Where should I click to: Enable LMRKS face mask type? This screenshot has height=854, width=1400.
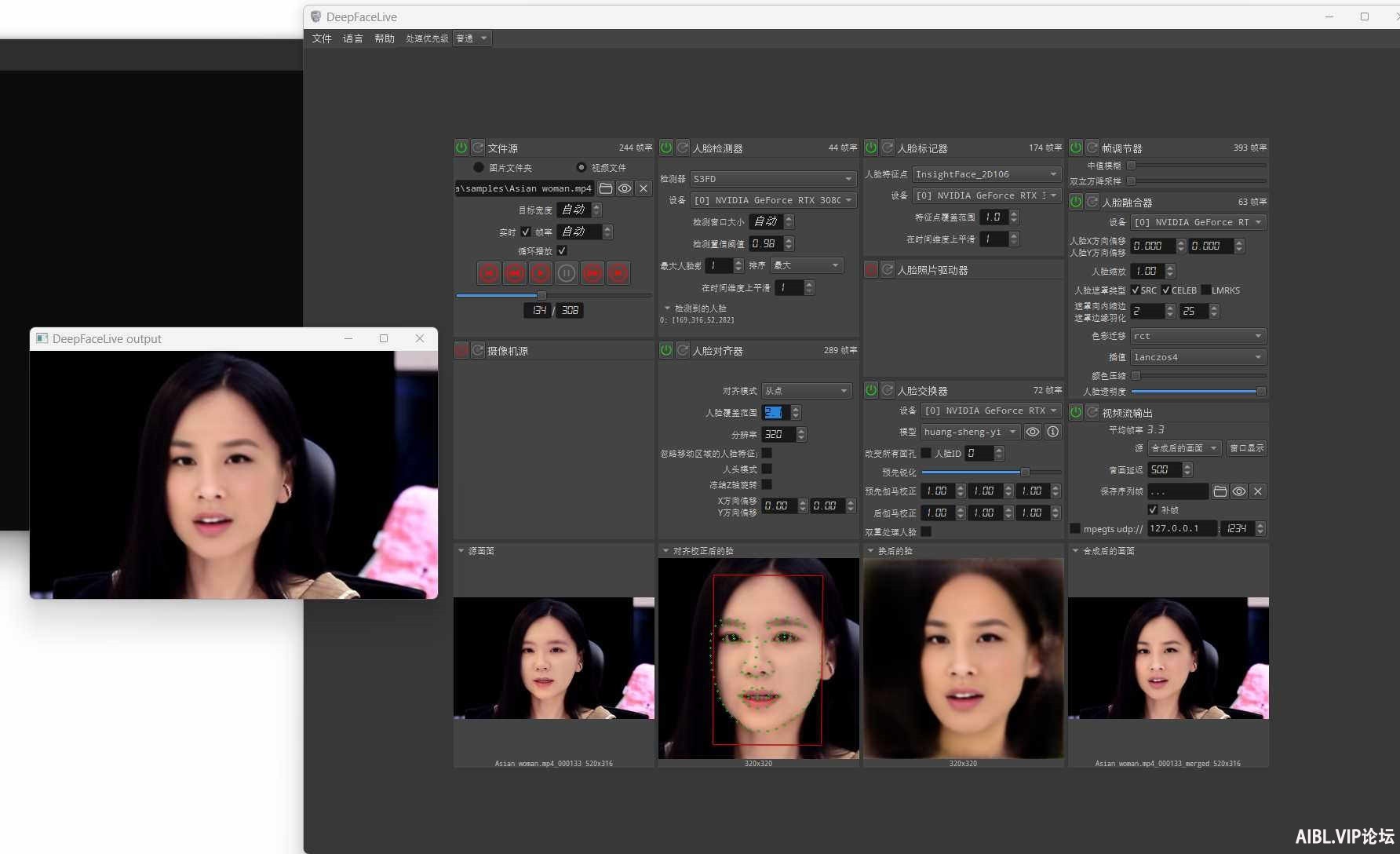(1205, 290)
